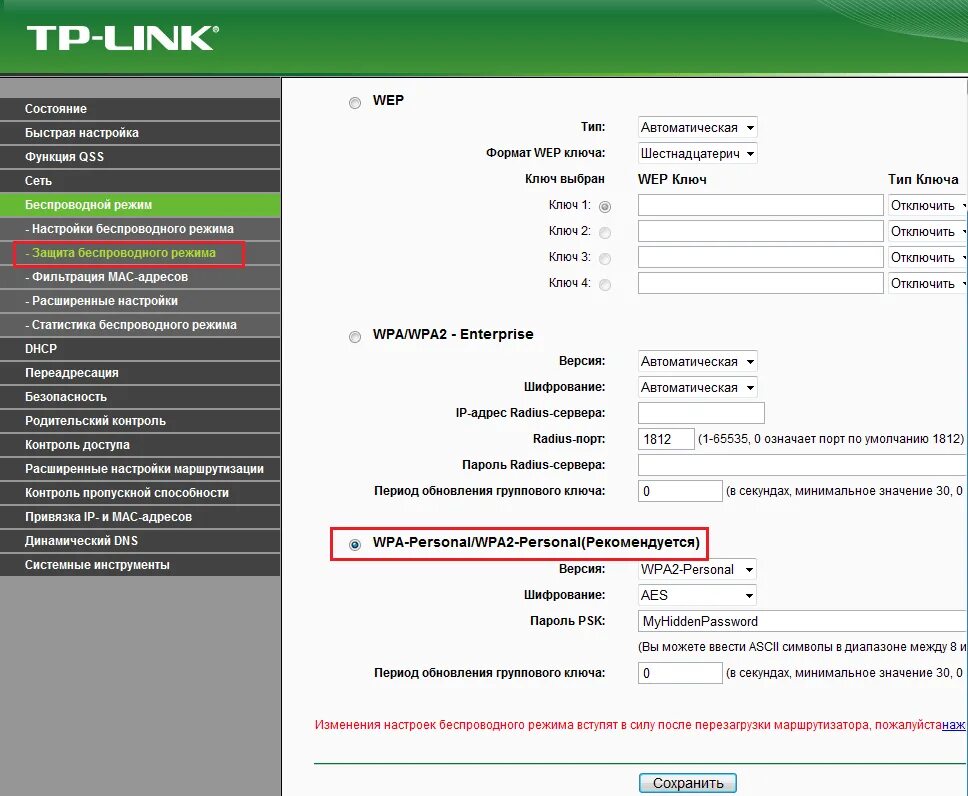Open Enterprise Шифрование dropdown
968x796 pixels.
point(698,387)
